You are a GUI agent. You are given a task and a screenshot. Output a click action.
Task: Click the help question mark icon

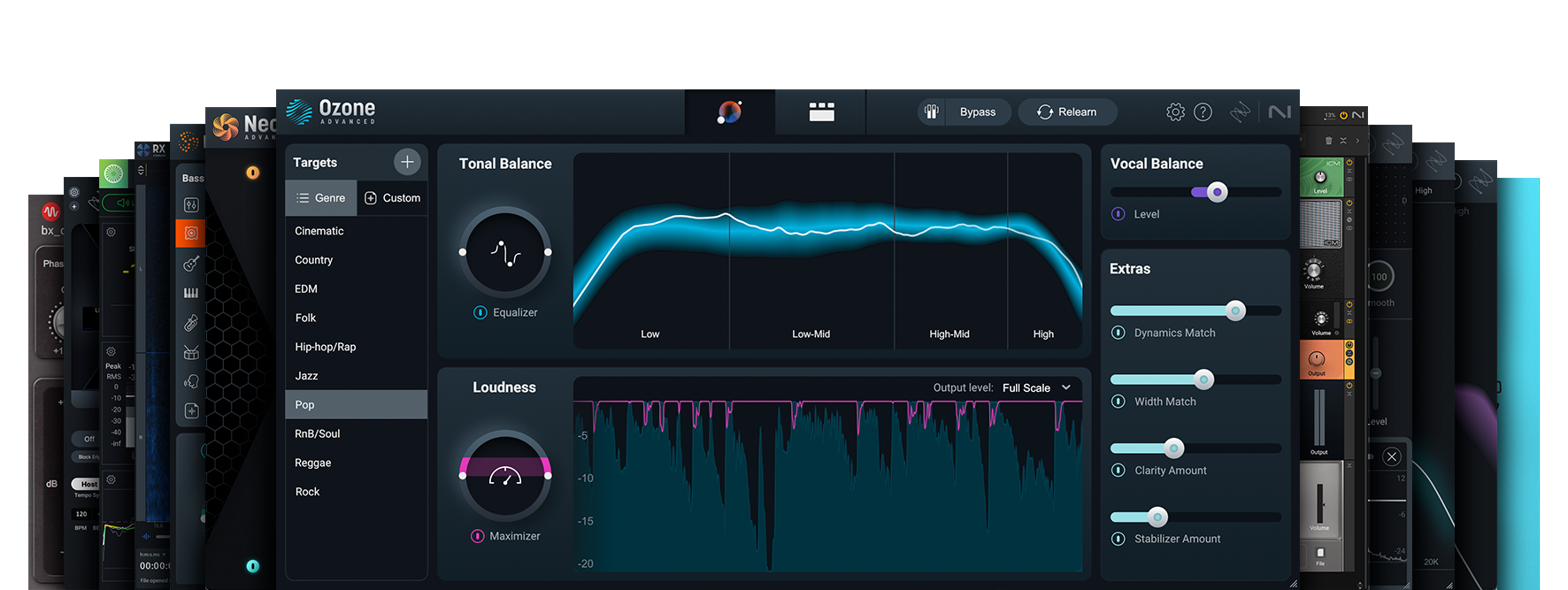point(1203,112)
